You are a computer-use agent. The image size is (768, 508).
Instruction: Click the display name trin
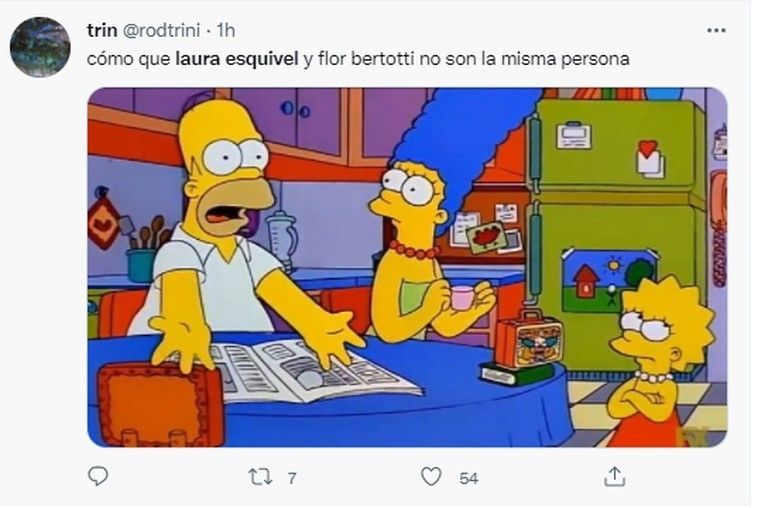[102, 30]
